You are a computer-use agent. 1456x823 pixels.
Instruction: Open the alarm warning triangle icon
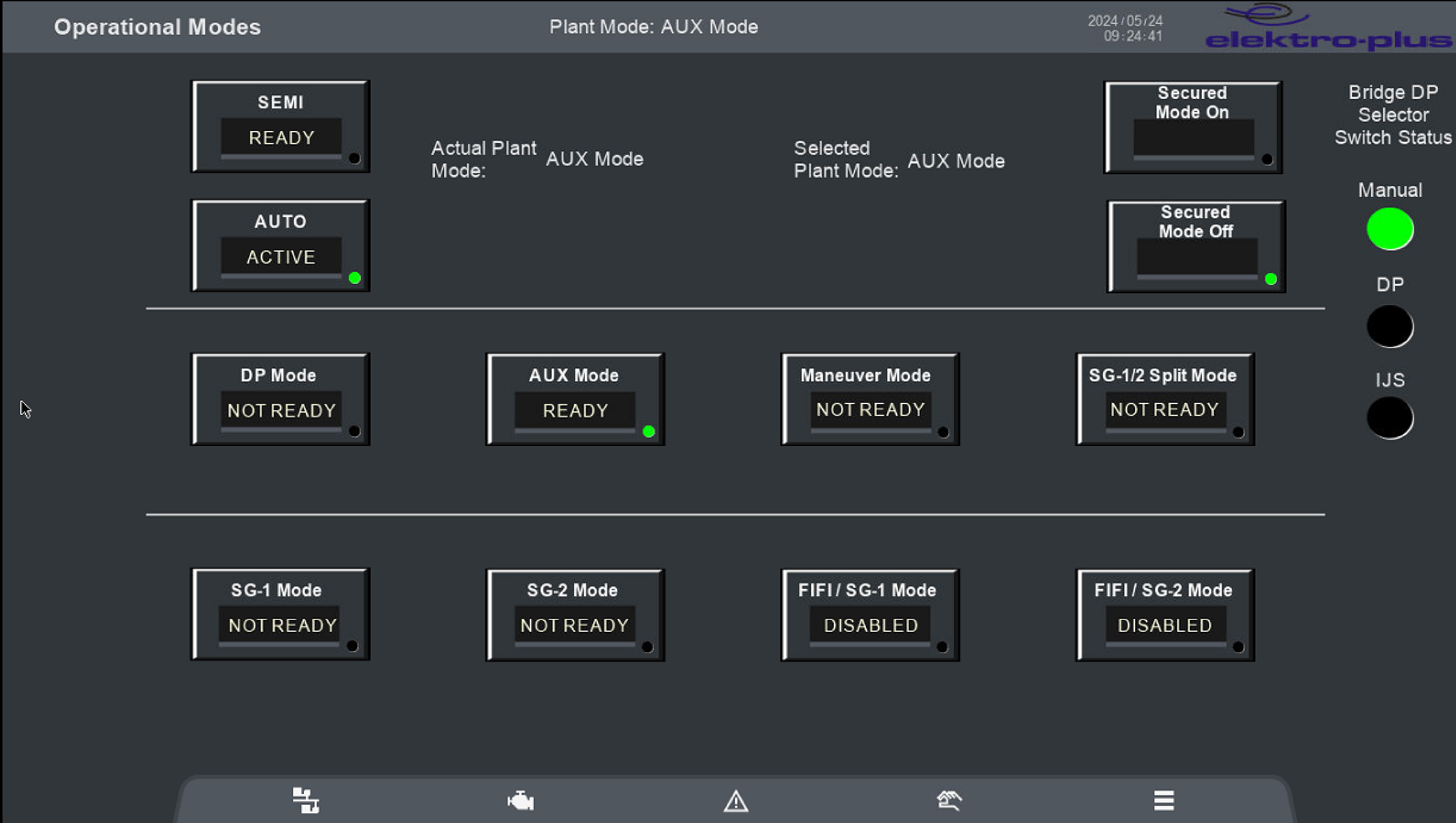point(736,801)
